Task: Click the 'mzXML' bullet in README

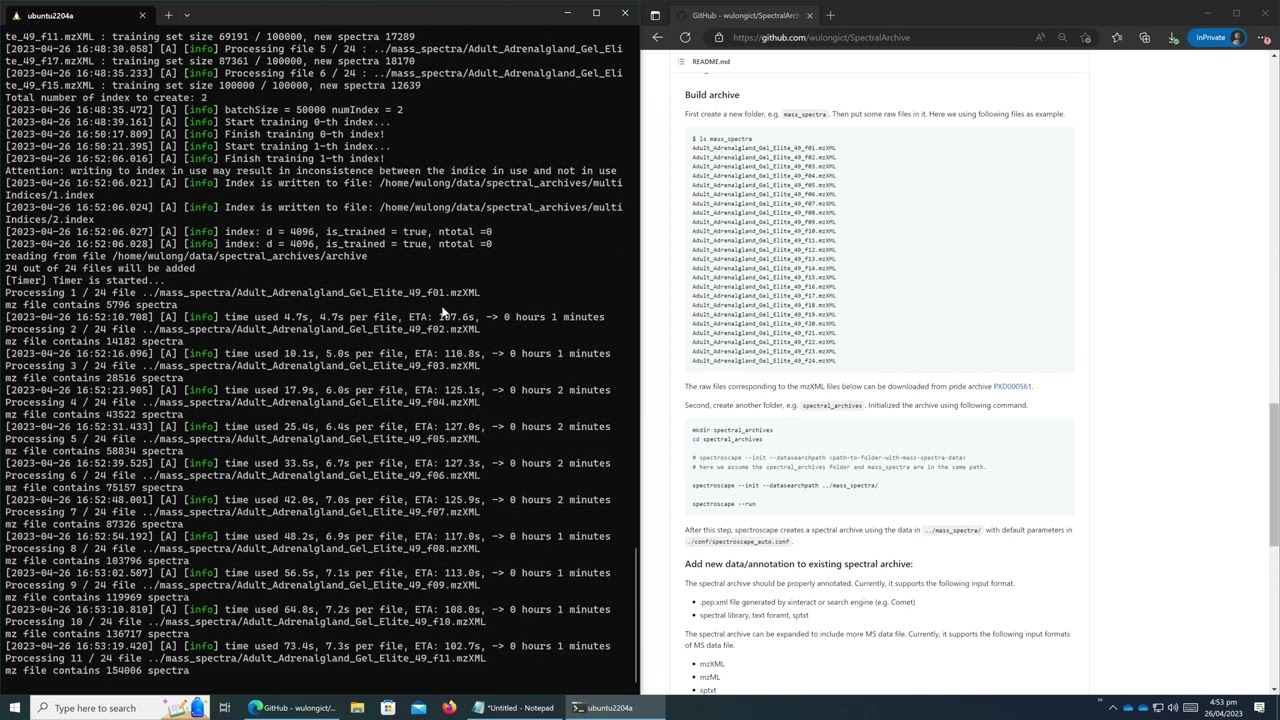Action: pyautogui.click(x=712, y=664)
